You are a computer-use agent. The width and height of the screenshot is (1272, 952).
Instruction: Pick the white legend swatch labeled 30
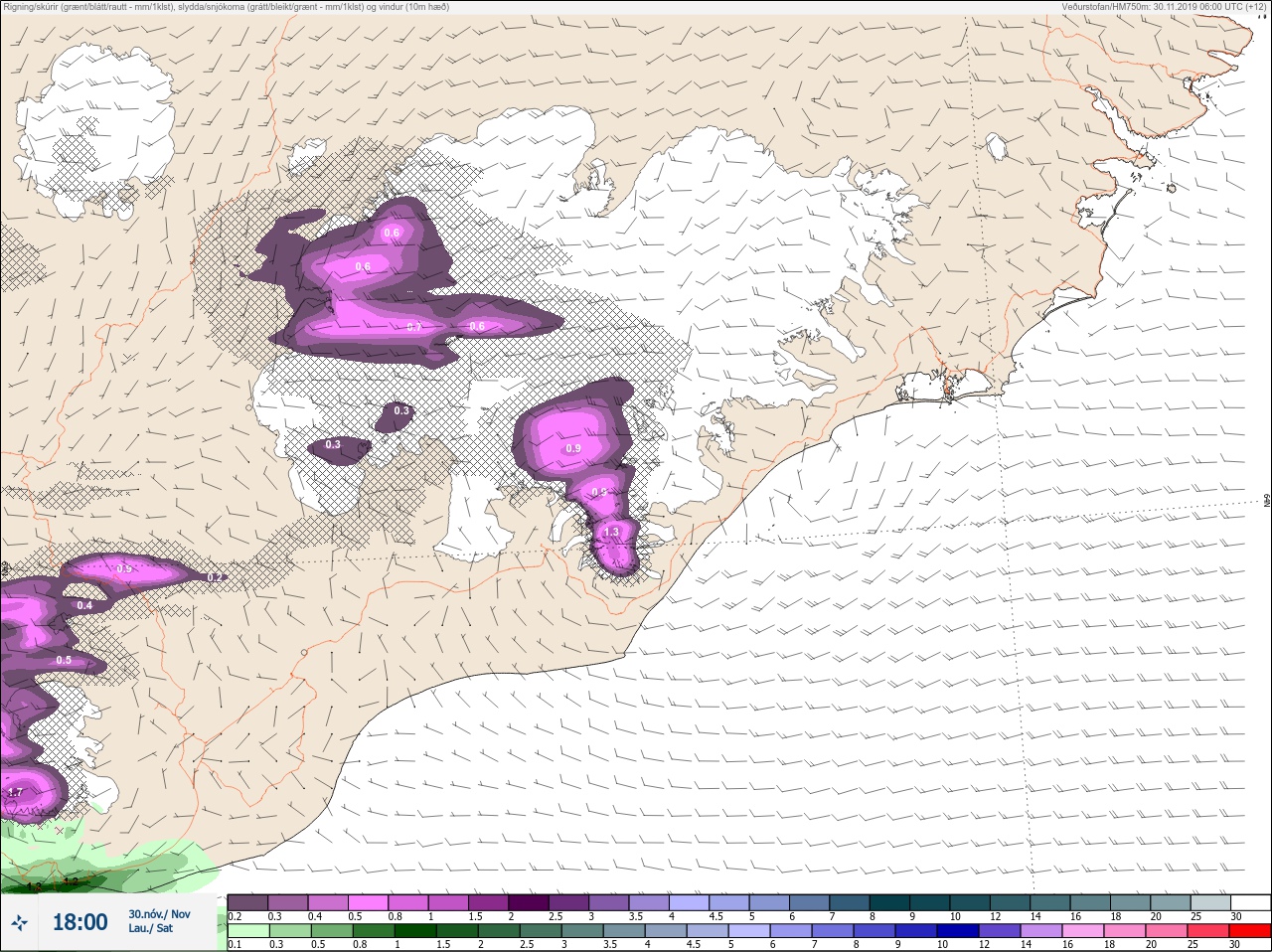(1250, 902)
